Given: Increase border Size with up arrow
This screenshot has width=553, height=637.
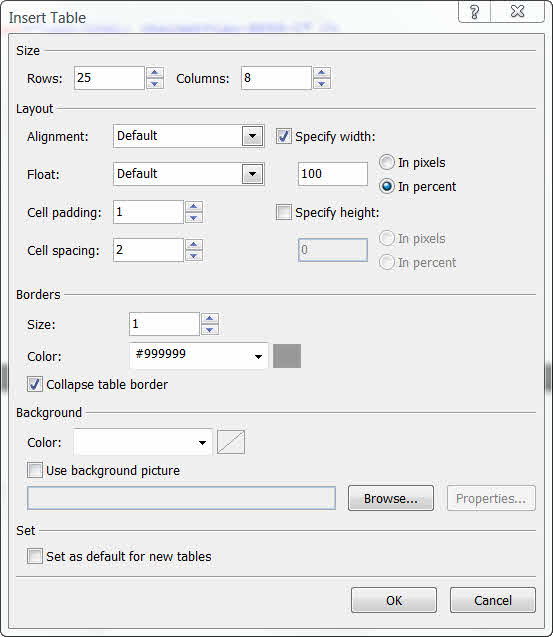Looking at the screenshot, I should pyautogui.click(x=210, y=319).
